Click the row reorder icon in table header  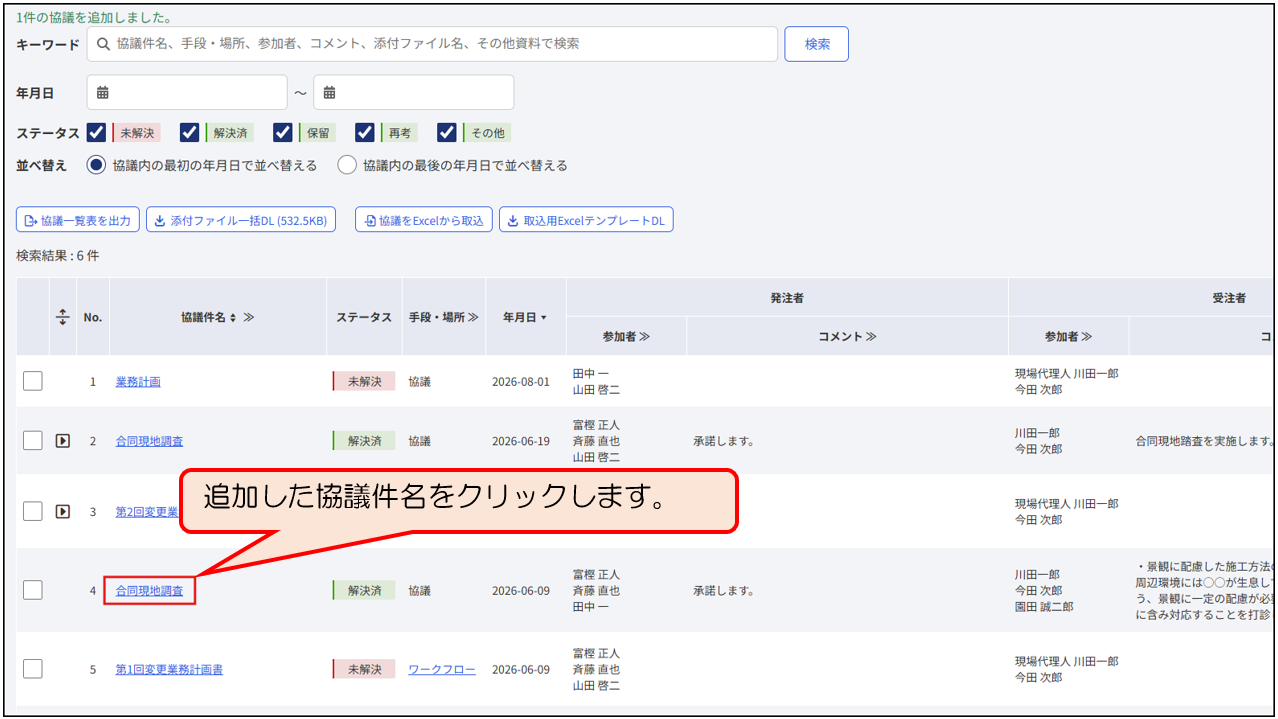click(x=62, y=317)
